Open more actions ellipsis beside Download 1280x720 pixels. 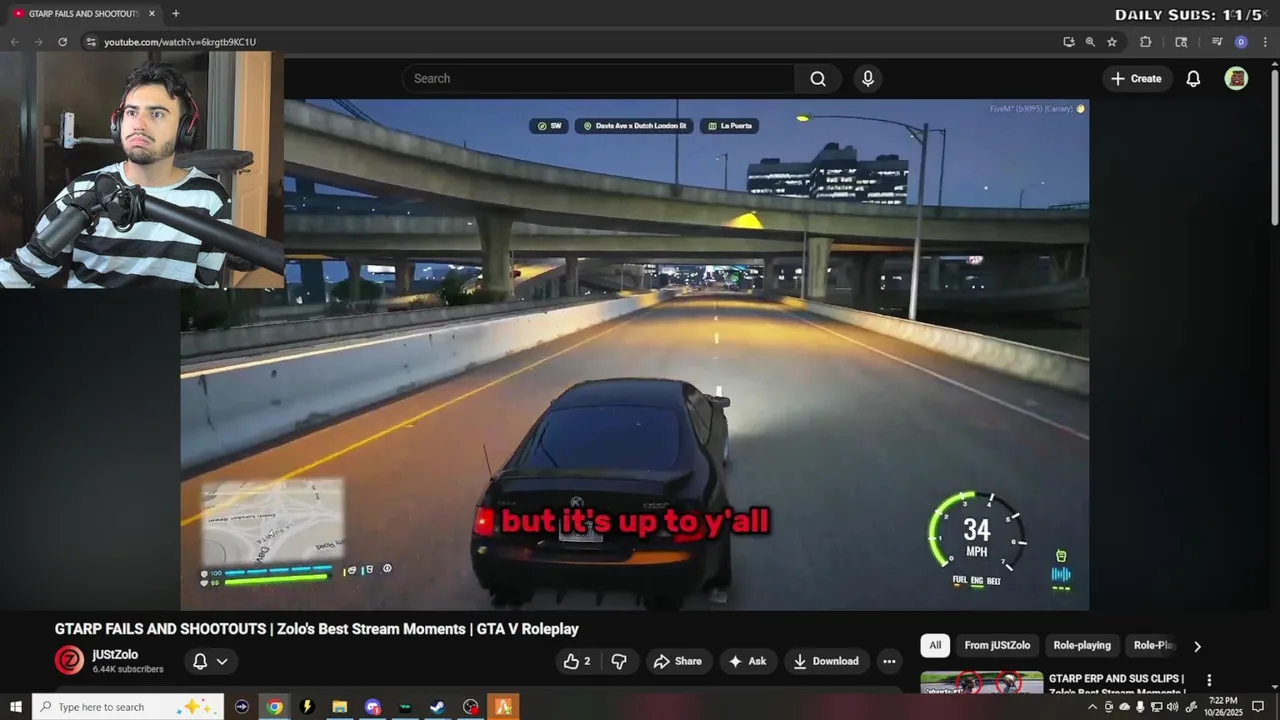click(x=889, y=661)
